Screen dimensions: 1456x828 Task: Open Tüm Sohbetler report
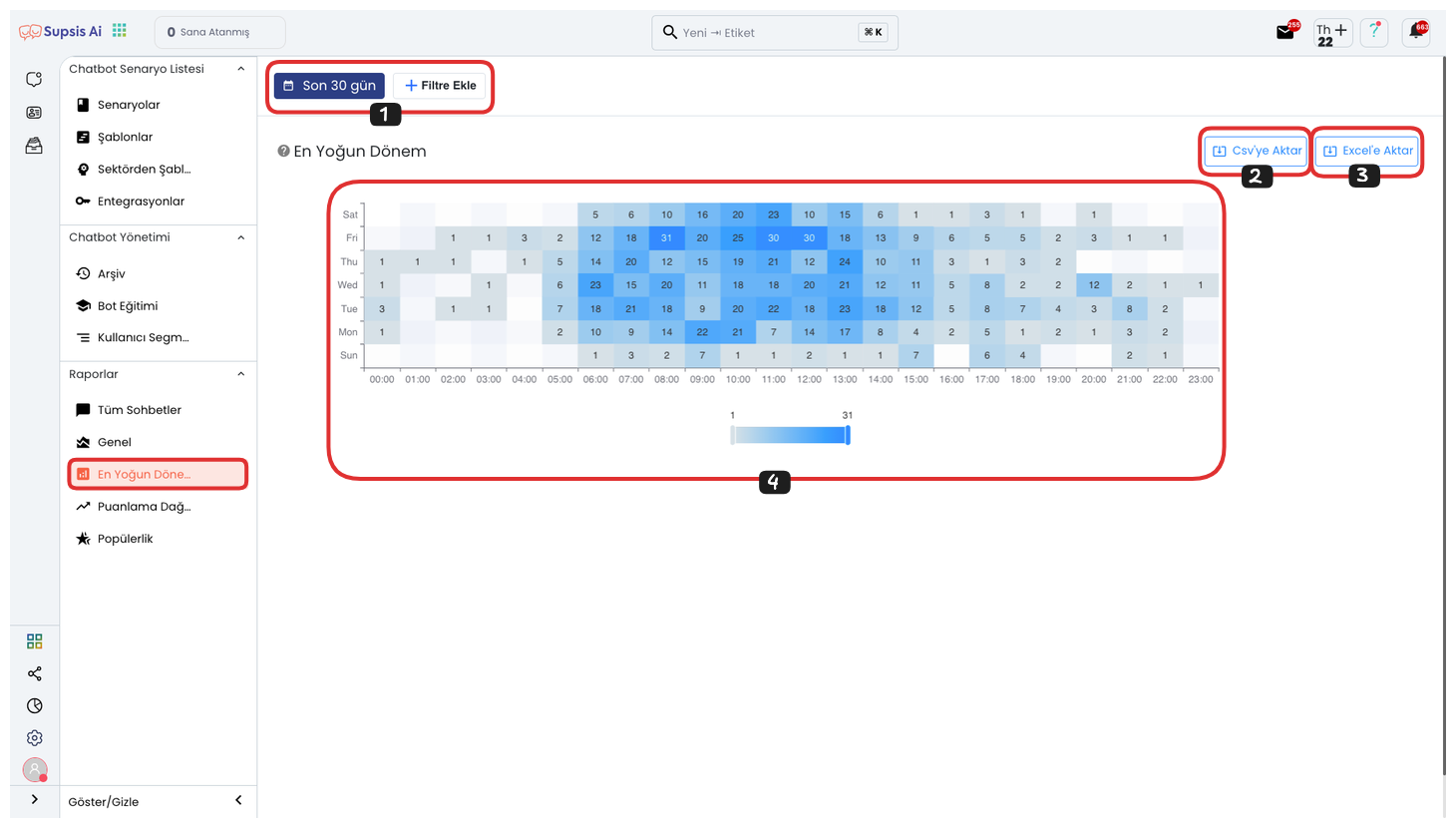[x=140, y=410]
